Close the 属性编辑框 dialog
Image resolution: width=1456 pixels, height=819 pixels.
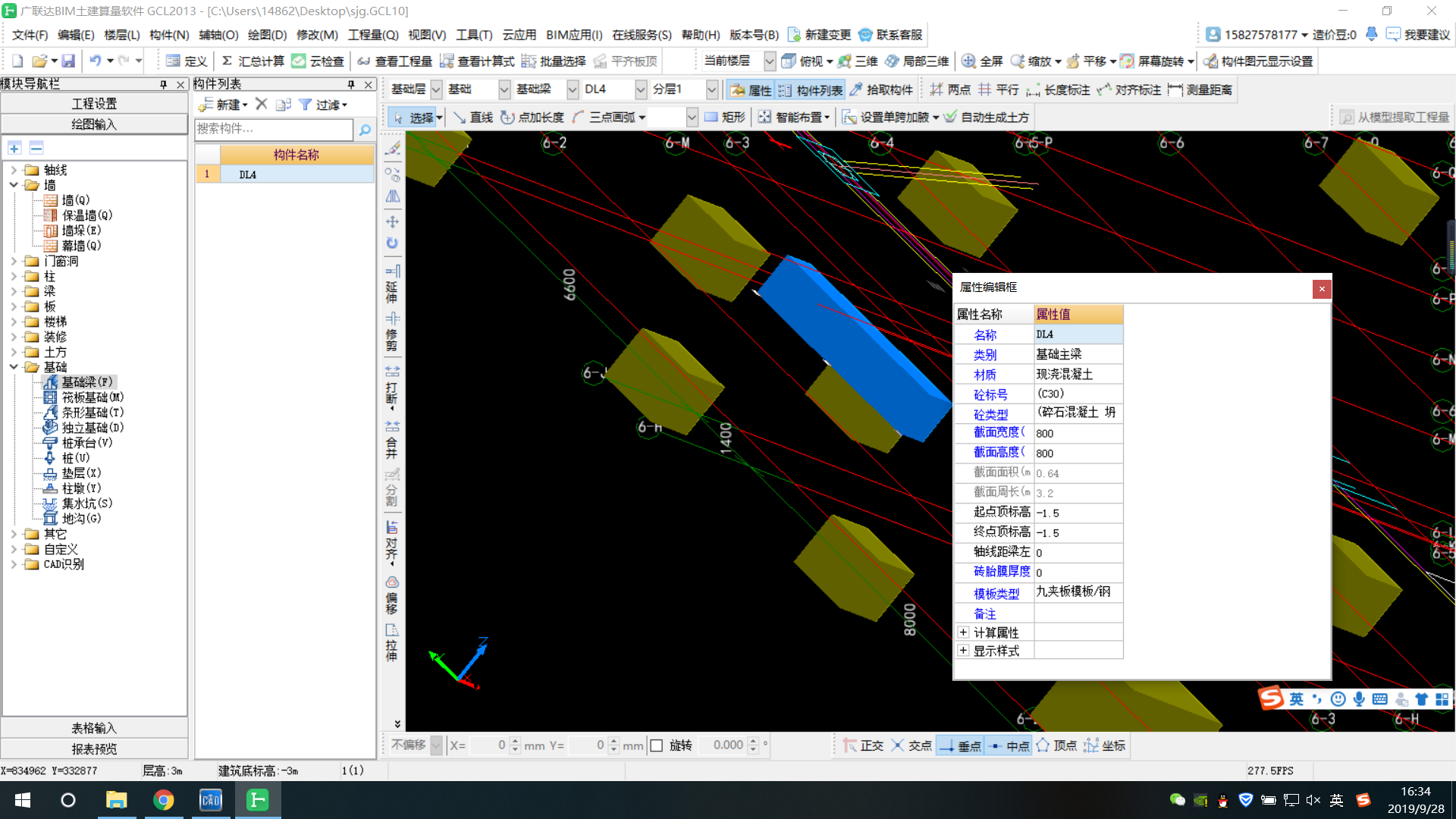point(1322,289)
